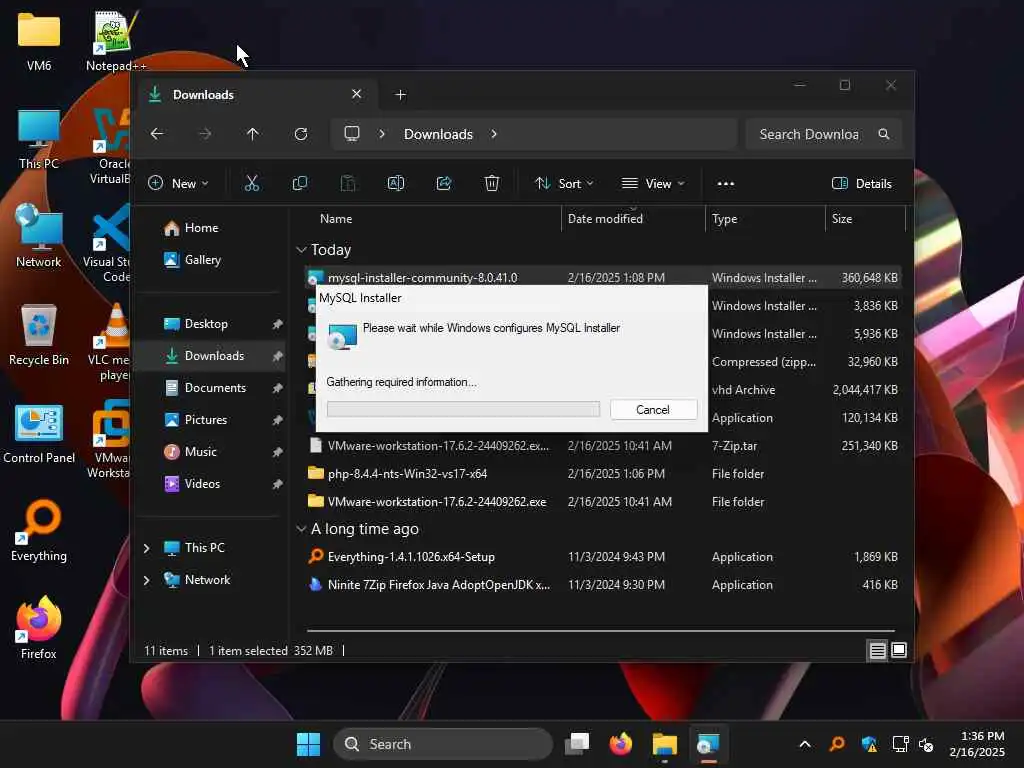Viewport: 1024px width, 768px height.
Task: Select mysql-installer-community-8.0.41.0 file
Action: pyautogui.click(x=603, y=278)
